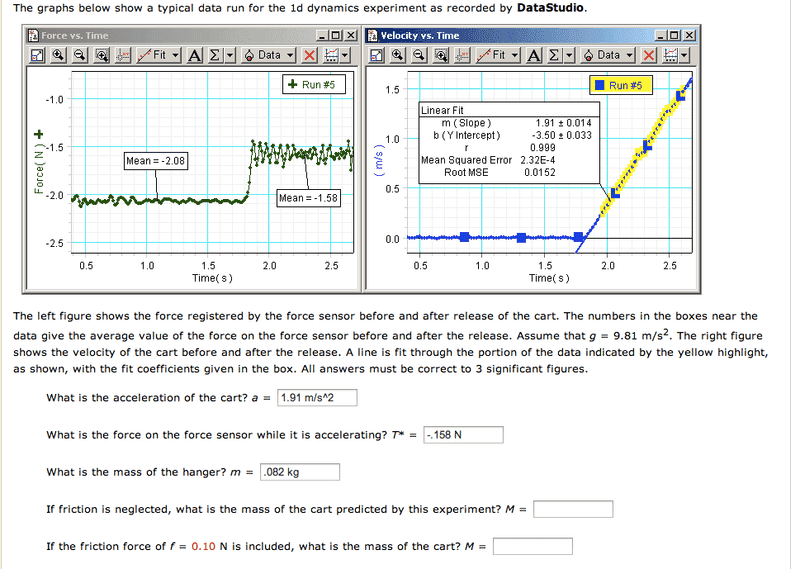Activate Smart Tool crosshair in Force graph
Viewport: 800px width, 569px height.
click(x=121, y=55)
